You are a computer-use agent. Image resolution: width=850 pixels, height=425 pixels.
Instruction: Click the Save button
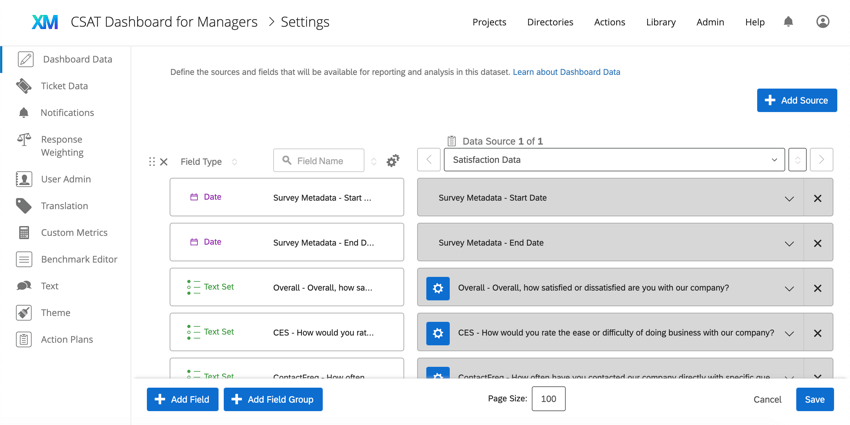[815, 400]
